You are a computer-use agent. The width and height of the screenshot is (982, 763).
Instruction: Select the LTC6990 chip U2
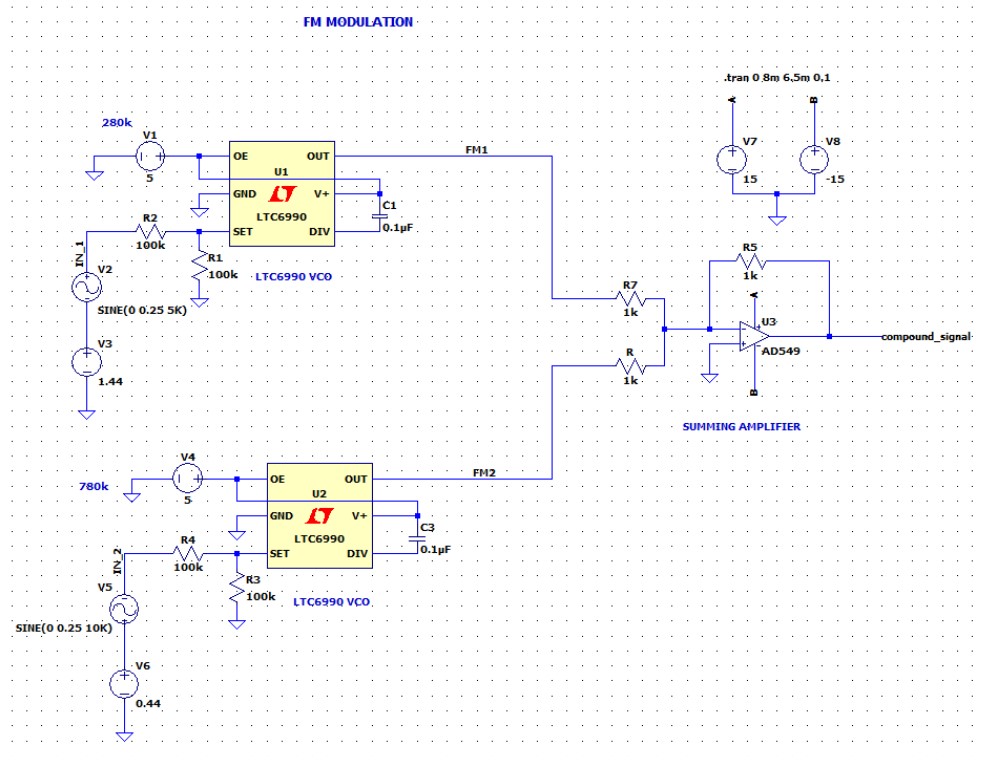[322, 513]
